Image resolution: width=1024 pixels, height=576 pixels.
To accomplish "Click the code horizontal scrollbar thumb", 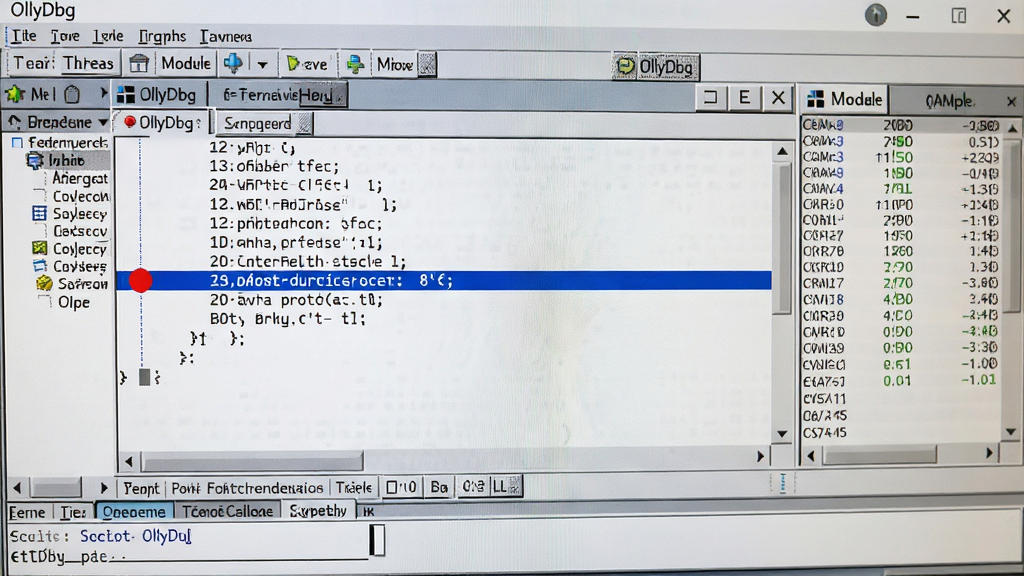I will 252,460.
